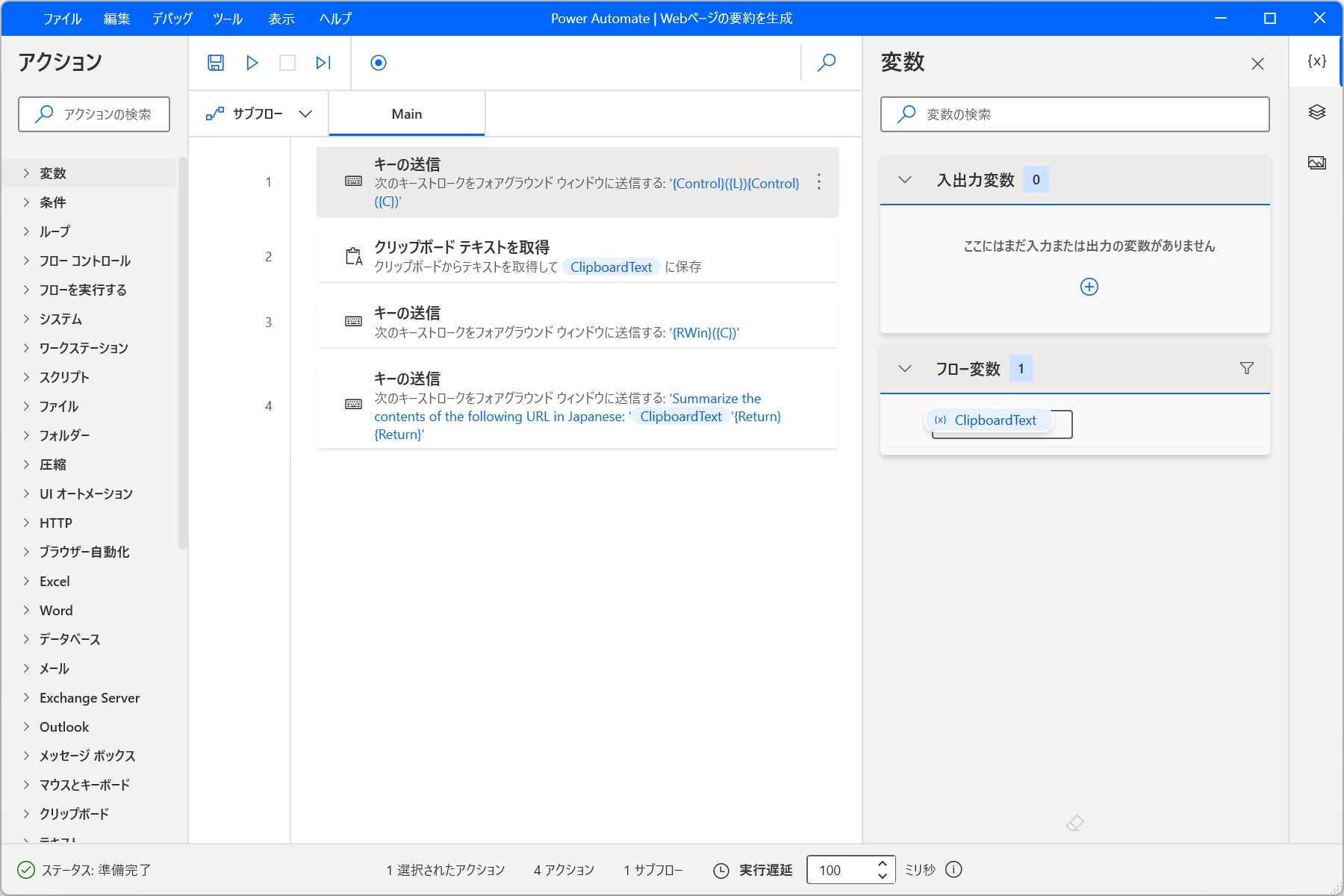This screenshot has height=896, width=1344.
Task: Open the ツール menu
Action: pos(228,19)
